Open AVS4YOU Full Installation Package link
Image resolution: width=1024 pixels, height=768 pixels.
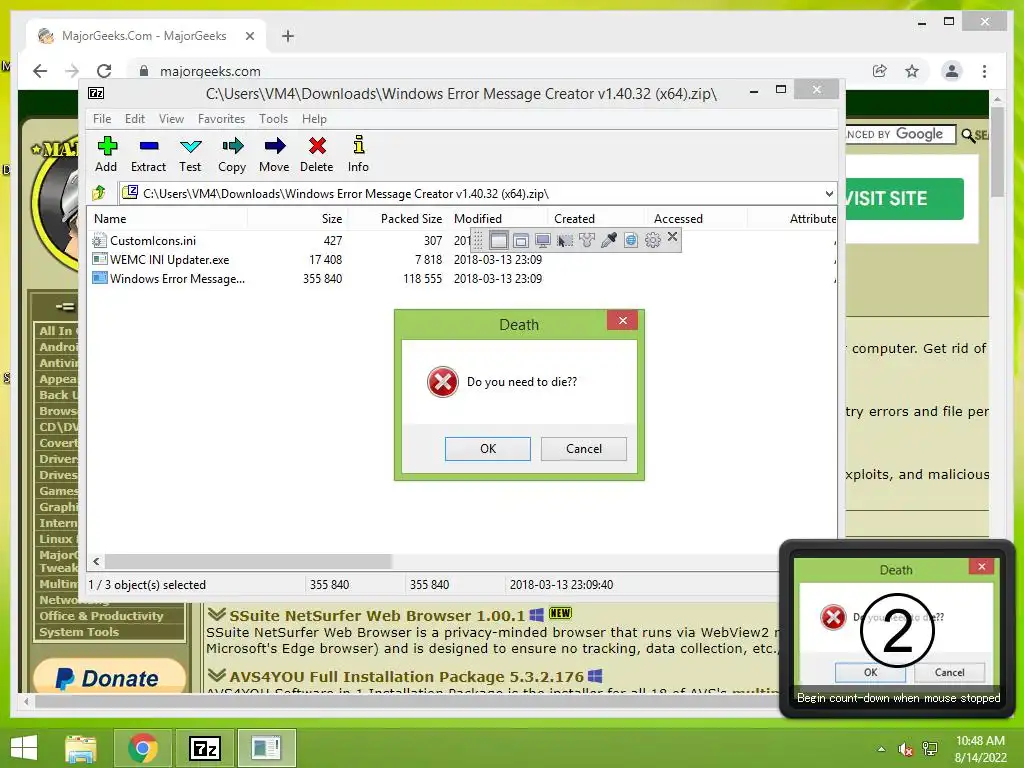pyautogui.click(x=406, y=677)
